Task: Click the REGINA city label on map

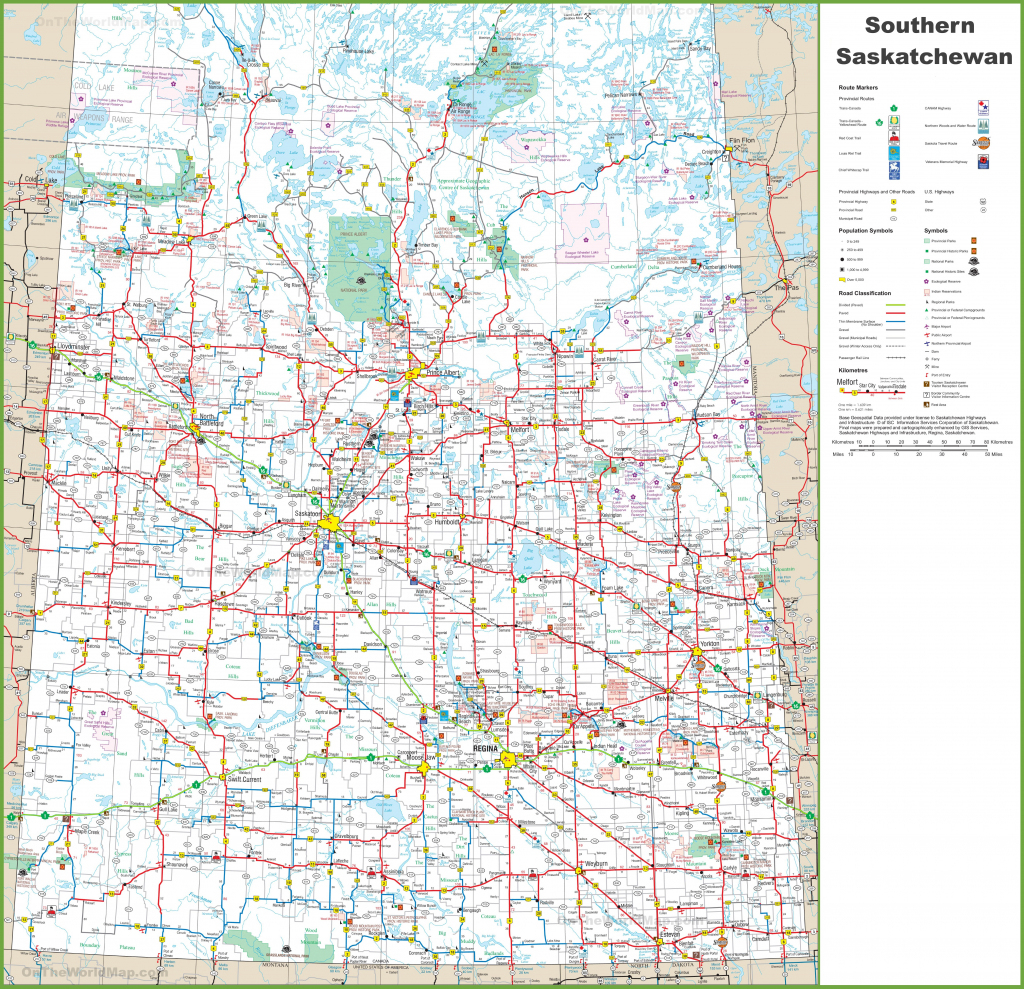Action: [485, 747]
